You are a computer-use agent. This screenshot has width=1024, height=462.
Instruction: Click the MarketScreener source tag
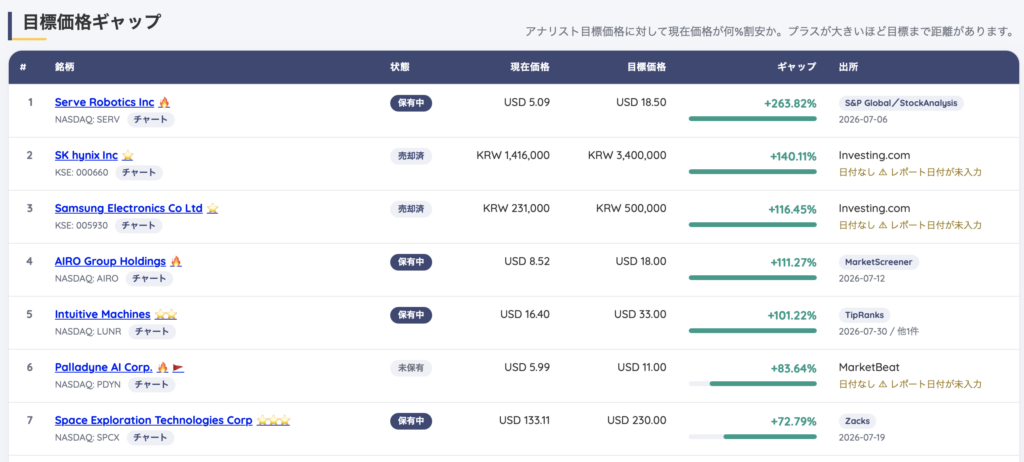point(879,261)
